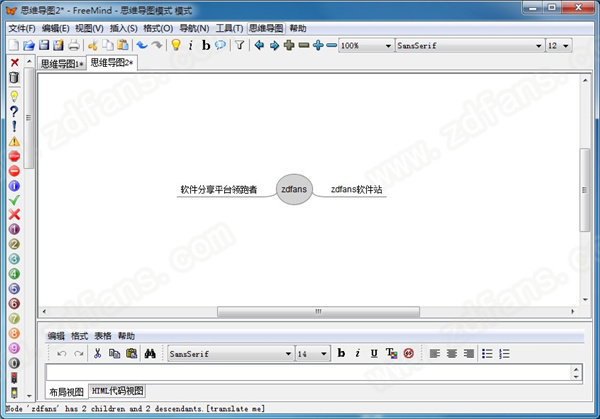Viewport: 600px width, 419px height.
Task: Add the priority 5 icon
Action: (14, 289)
